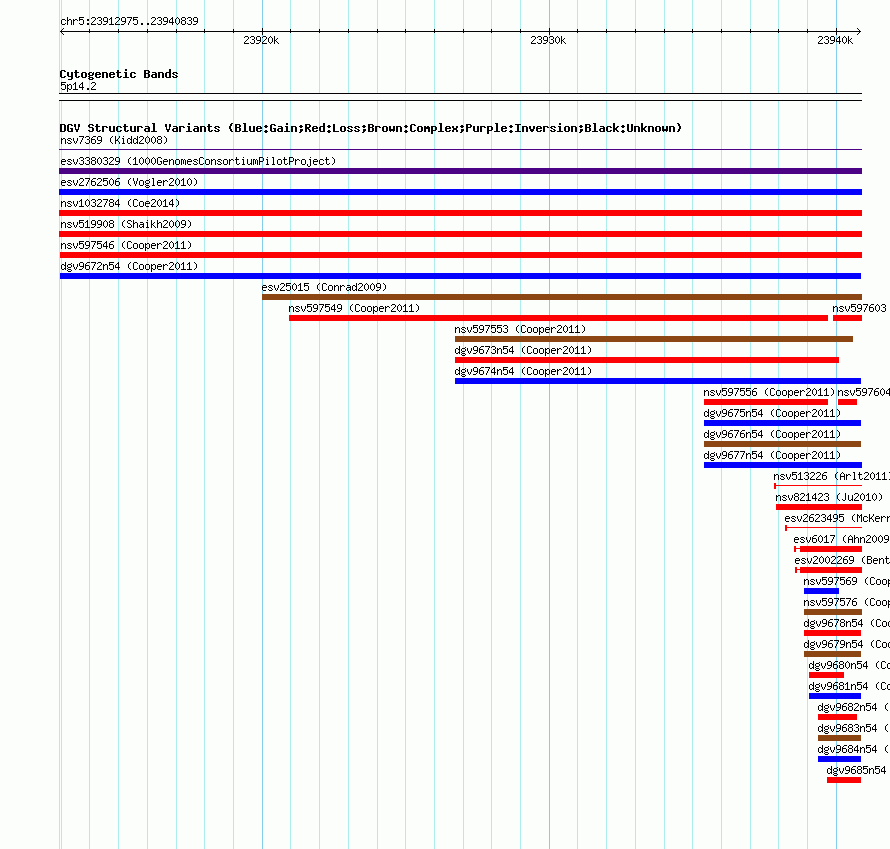Select the red nsv597546 loss bar
This screenshot has width=890, height=849.
click(460, 255)
